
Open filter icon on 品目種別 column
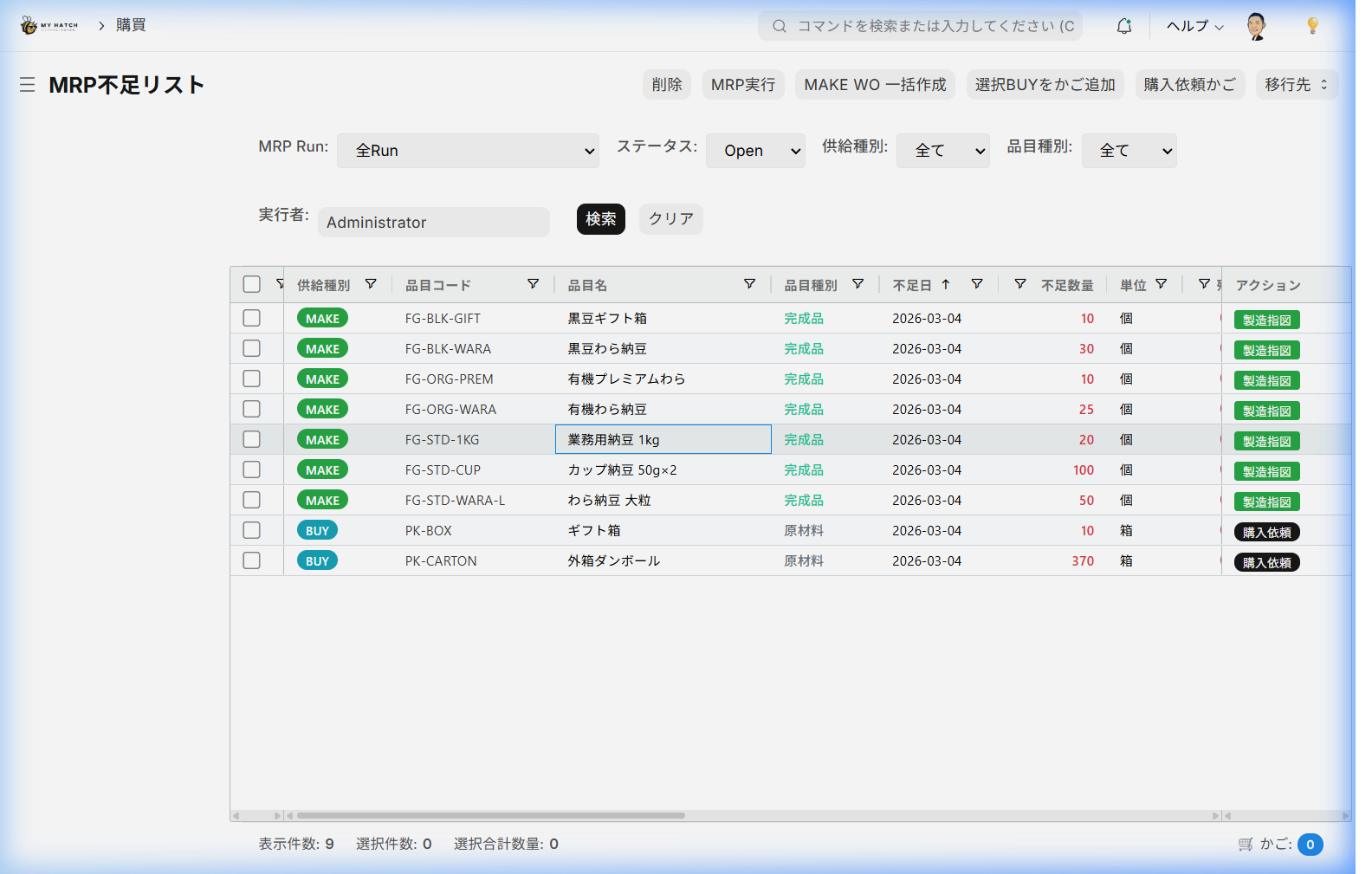(857, 284)
